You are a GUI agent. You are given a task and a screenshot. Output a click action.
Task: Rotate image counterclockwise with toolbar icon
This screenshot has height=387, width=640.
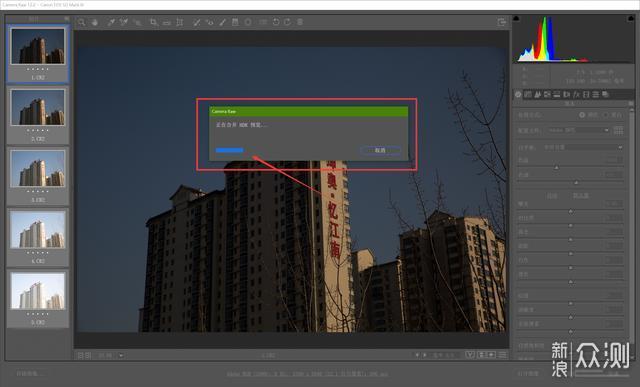point(276,22)
